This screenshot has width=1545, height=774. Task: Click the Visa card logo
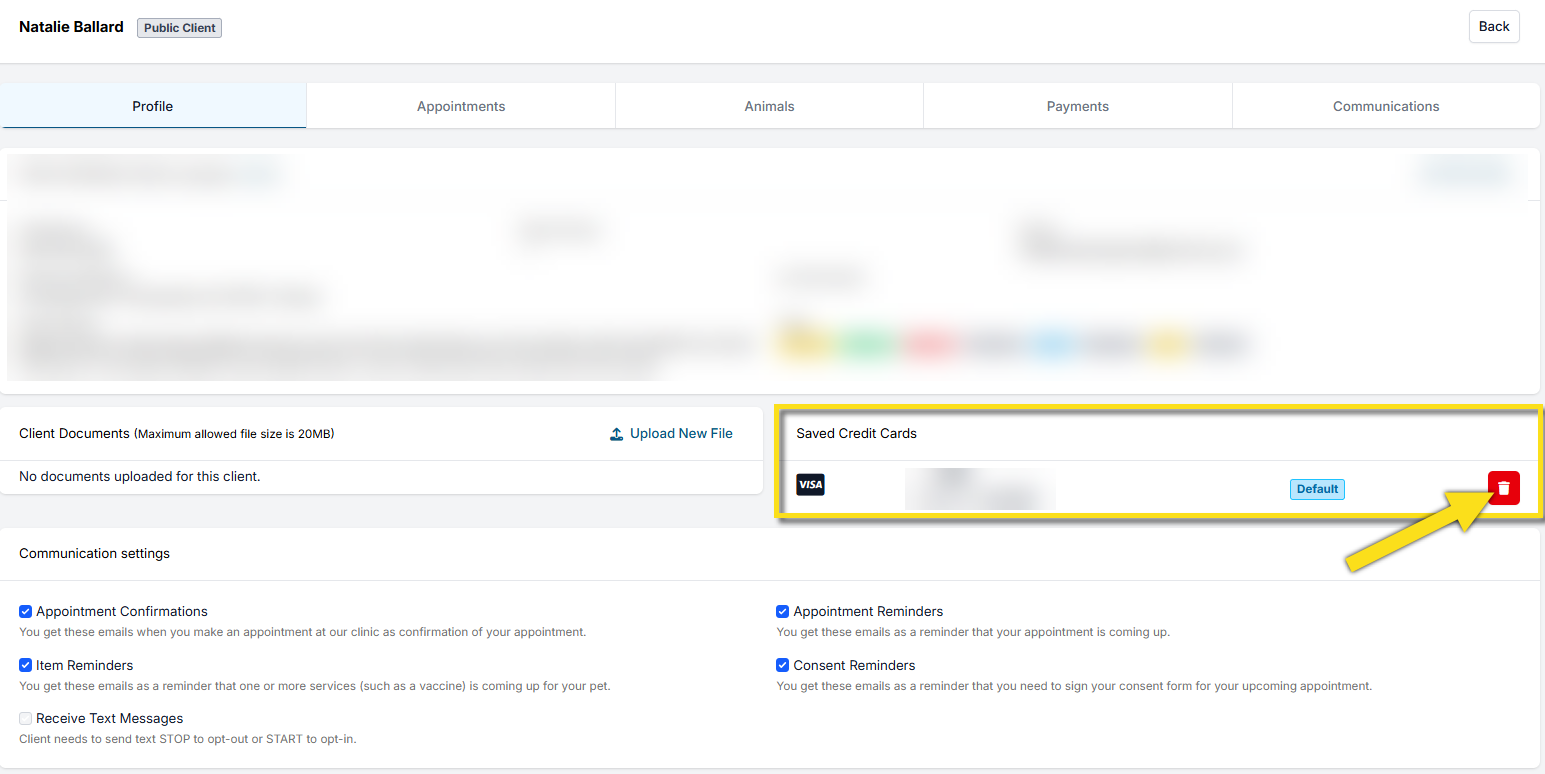click(810, 485)
